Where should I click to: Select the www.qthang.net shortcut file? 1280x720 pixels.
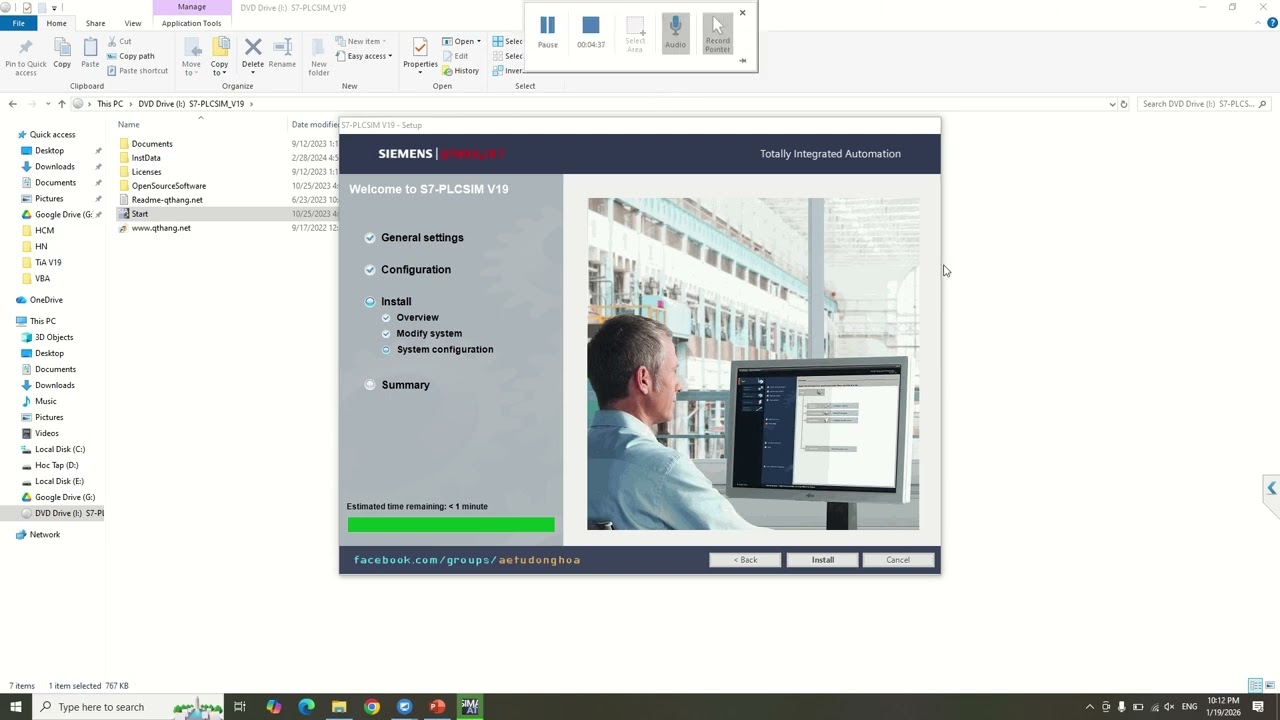point(161,228)
